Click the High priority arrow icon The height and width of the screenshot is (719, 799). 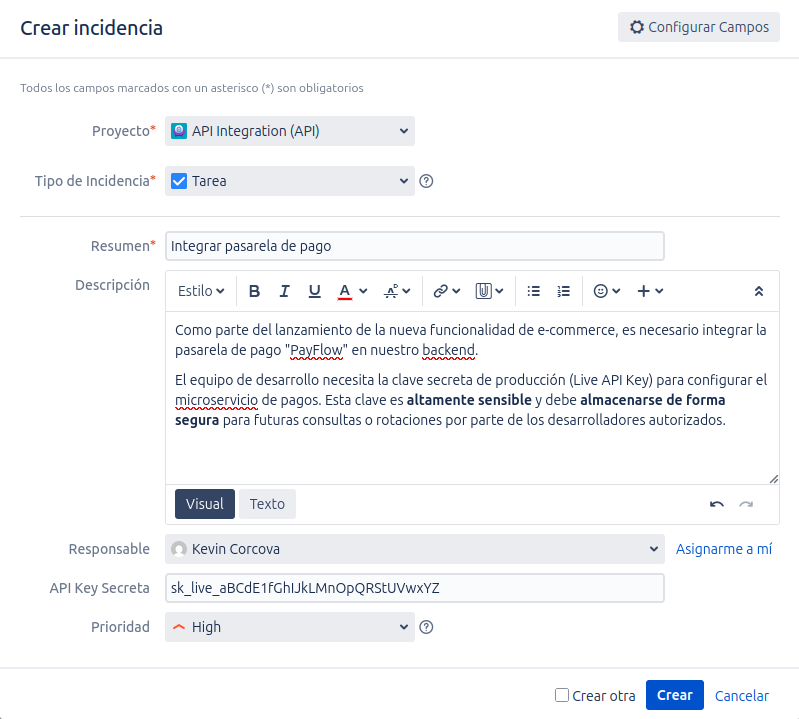coord(179,627)
